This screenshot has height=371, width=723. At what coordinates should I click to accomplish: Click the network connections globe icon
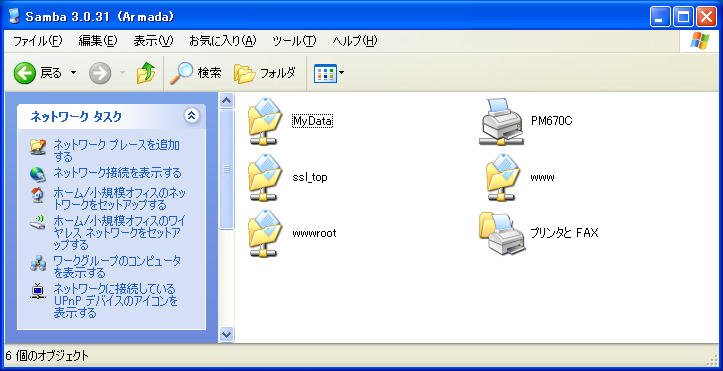(38, 174)
